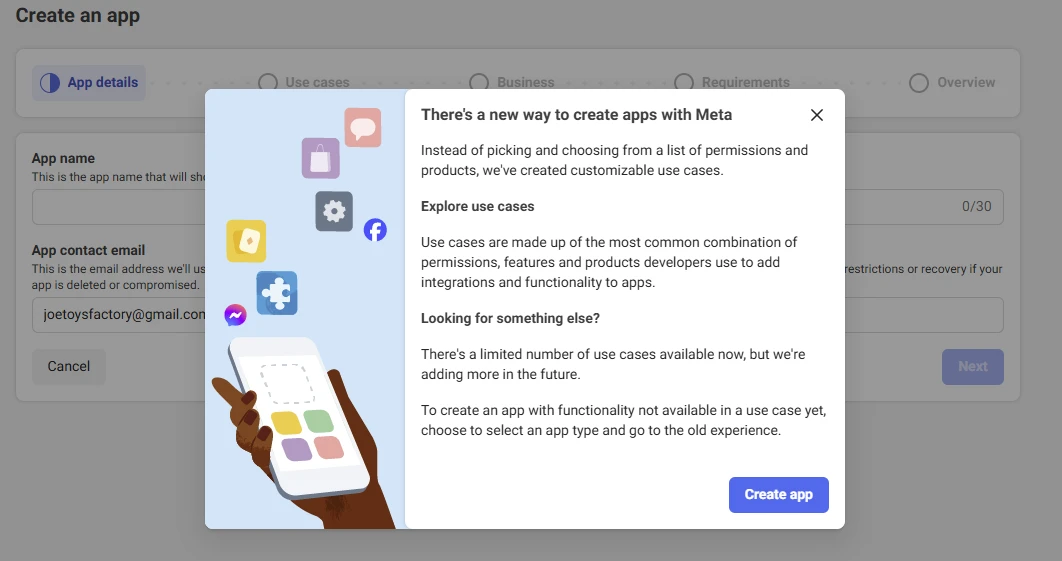Screen dimensions: 1062x561
Task: Close the new way to create apps dialog
Action: [x=817, y=115]
